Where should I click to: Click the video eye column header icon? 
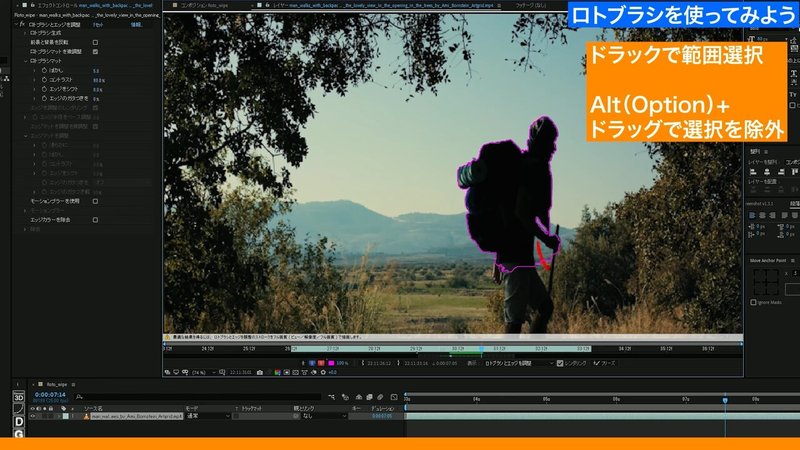tap(32, 409)
